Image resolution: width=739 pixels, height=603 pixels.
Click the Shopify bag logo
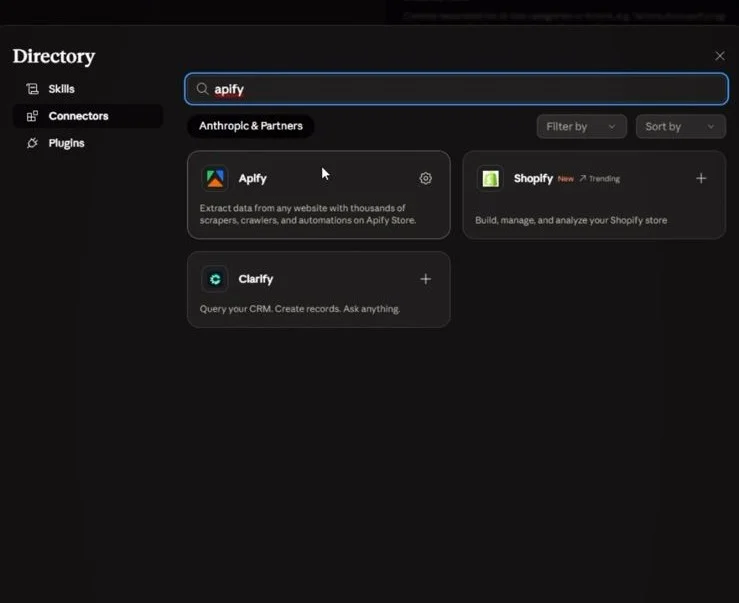pyautogui.click(x=491, y=178)
